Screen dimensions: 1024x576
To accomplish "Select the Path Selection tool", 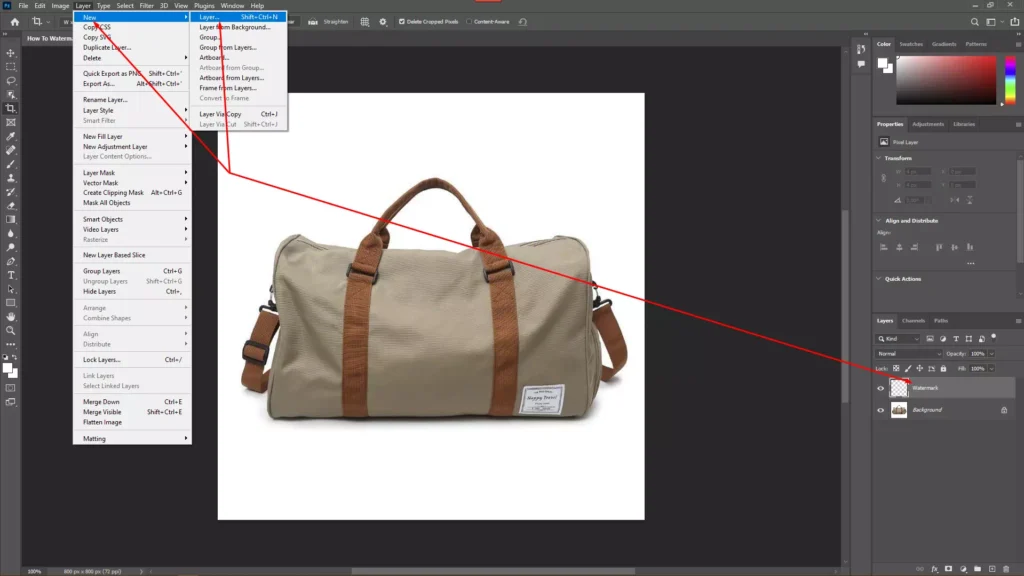I will (10, 289).
